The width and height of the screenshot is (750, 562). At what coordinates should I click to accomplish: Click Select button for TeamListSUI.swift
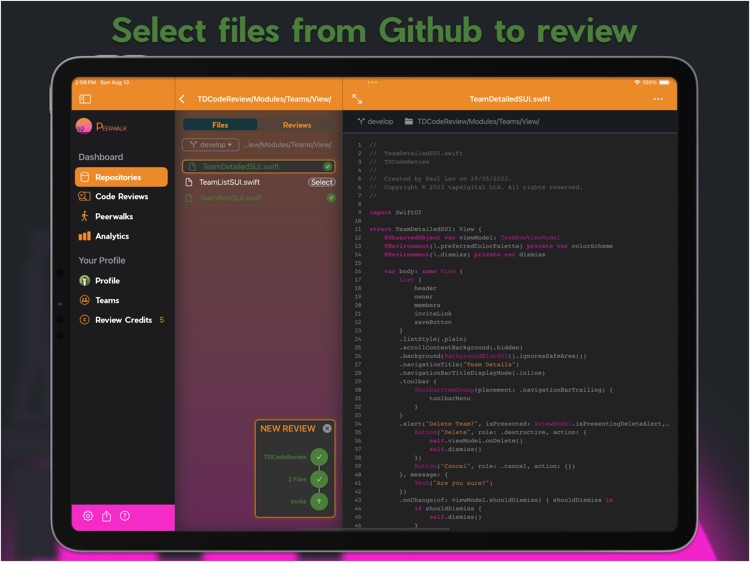(x=321, y=182)
